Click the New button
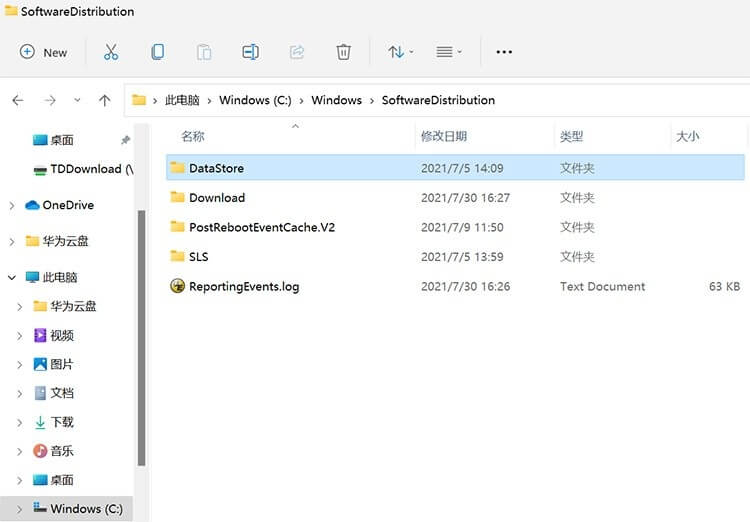Image resolution: width=750 pixels, height=522 pixels. click(x=44, y=52)
